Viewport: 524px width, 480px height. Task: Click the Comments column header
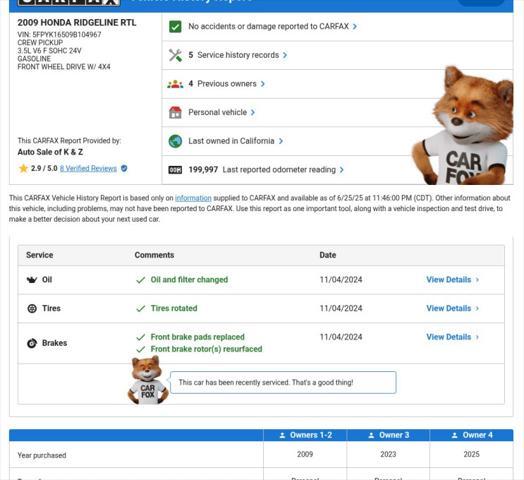click(154, 255)
